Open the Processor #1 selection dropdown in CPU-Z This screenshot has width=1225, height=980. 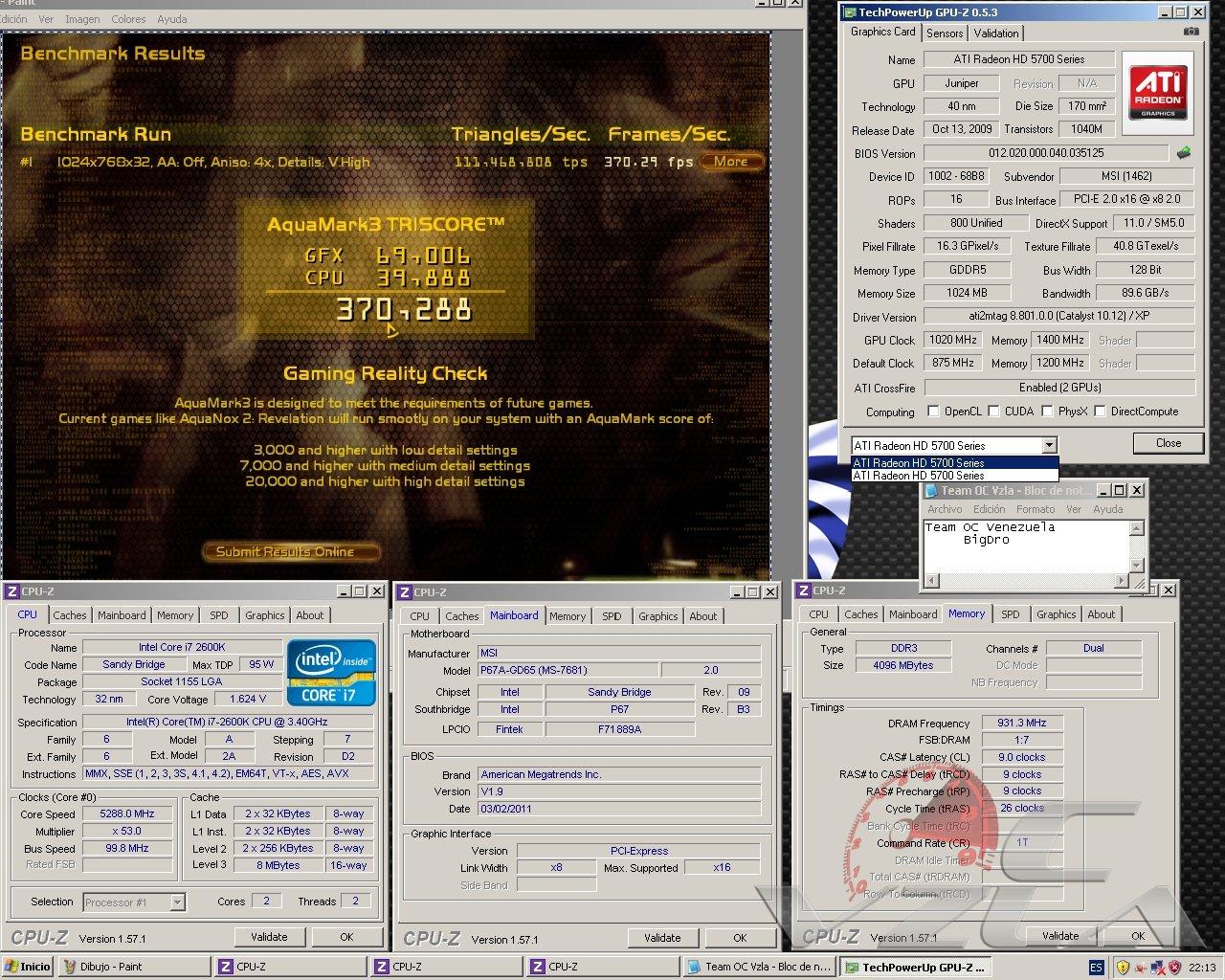[177, 902]
